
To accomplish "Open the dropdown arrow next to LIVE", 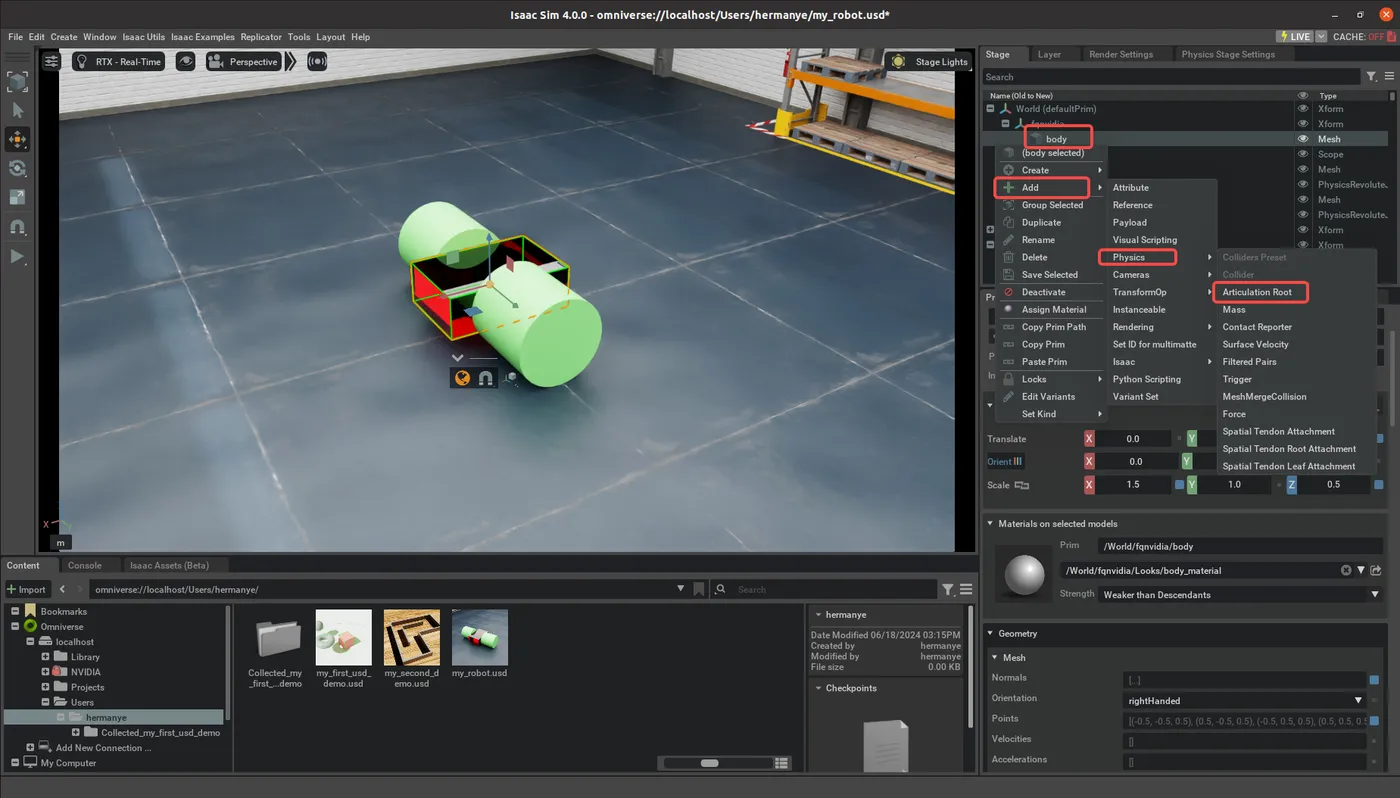I will (1321, 36).
